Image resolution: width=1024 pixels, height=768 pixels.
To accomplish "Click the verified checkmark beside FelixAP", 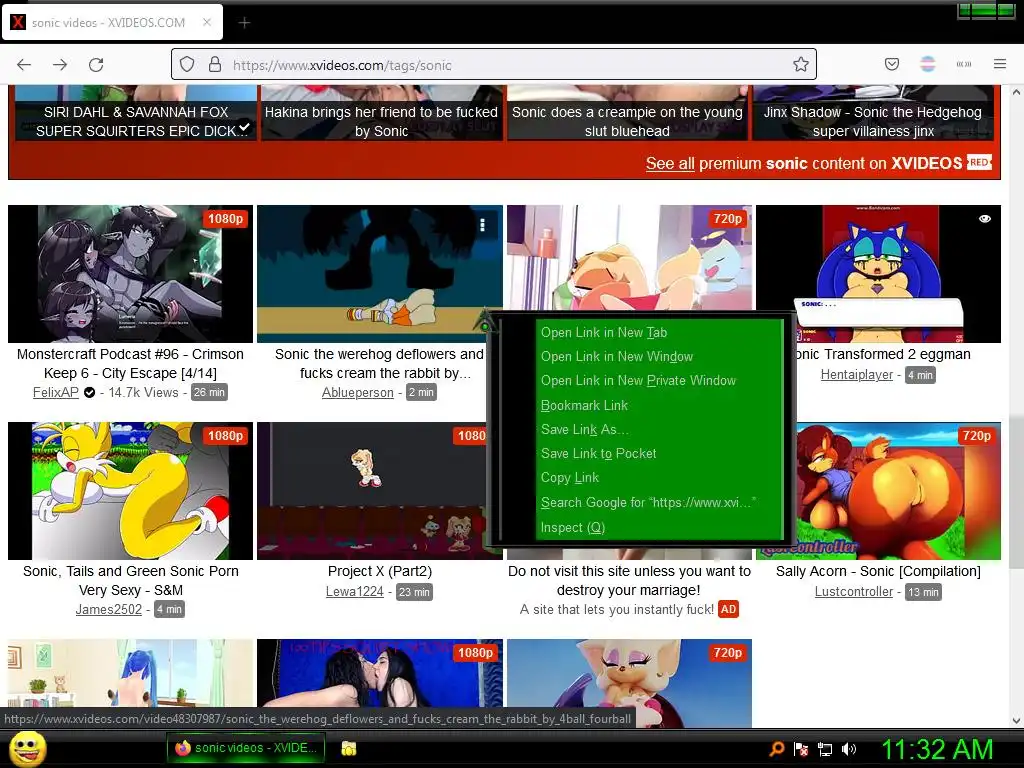I will pyautogui.click(x=89, y=392).
